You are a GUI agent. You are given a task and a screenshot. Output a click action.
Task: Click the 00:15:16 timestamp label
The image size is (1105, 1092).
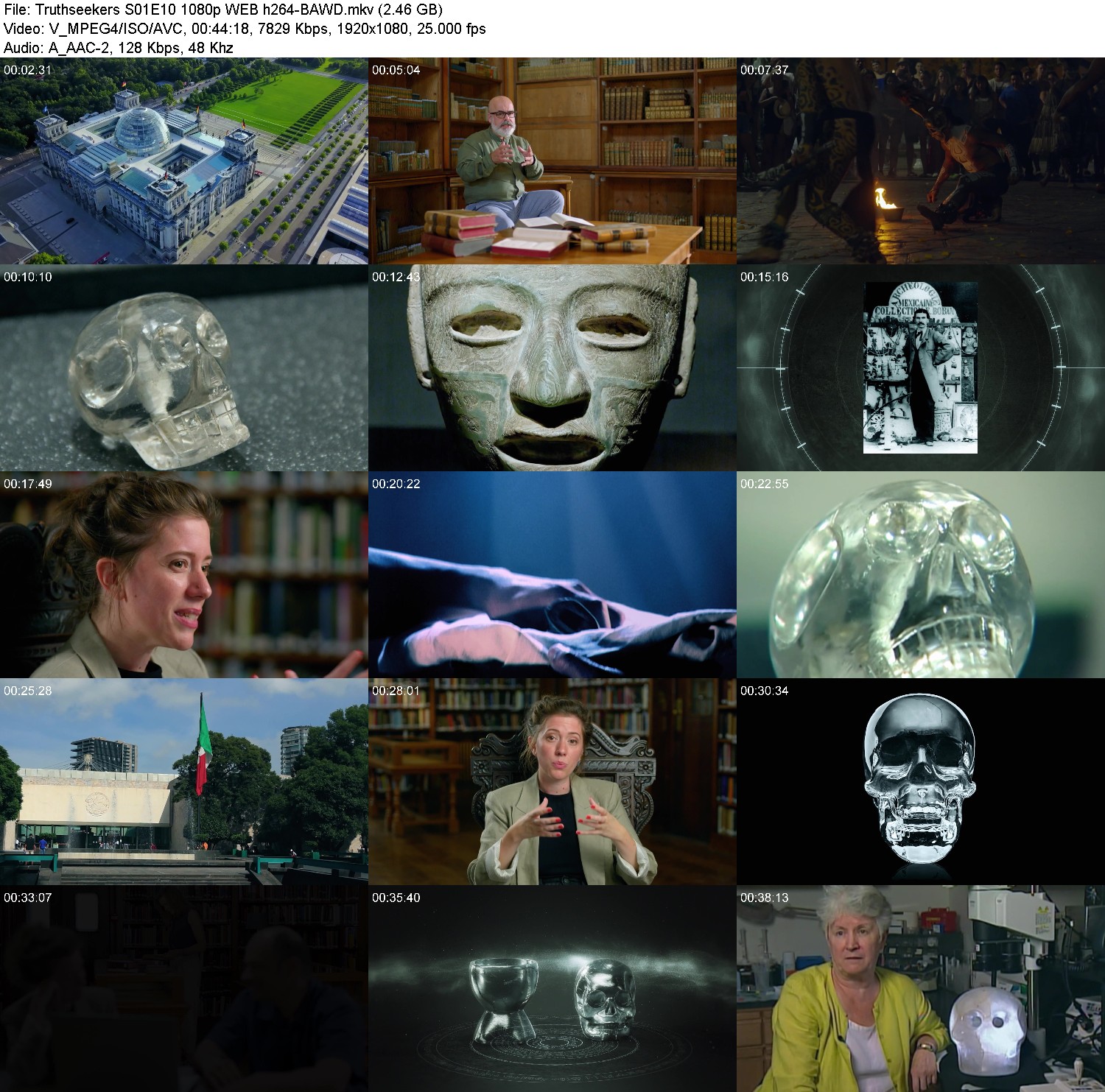click(764, 277)
